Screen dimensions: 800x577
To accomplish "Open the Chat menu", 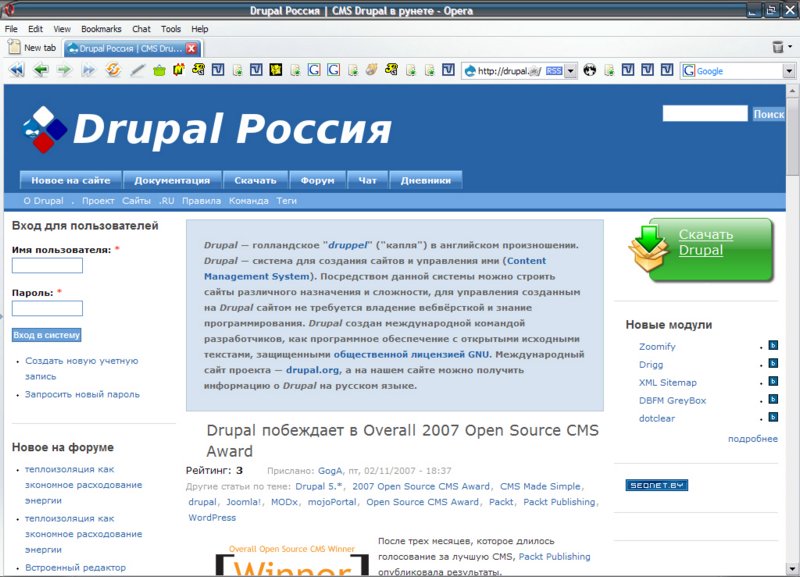I will (x=141, y=29).
